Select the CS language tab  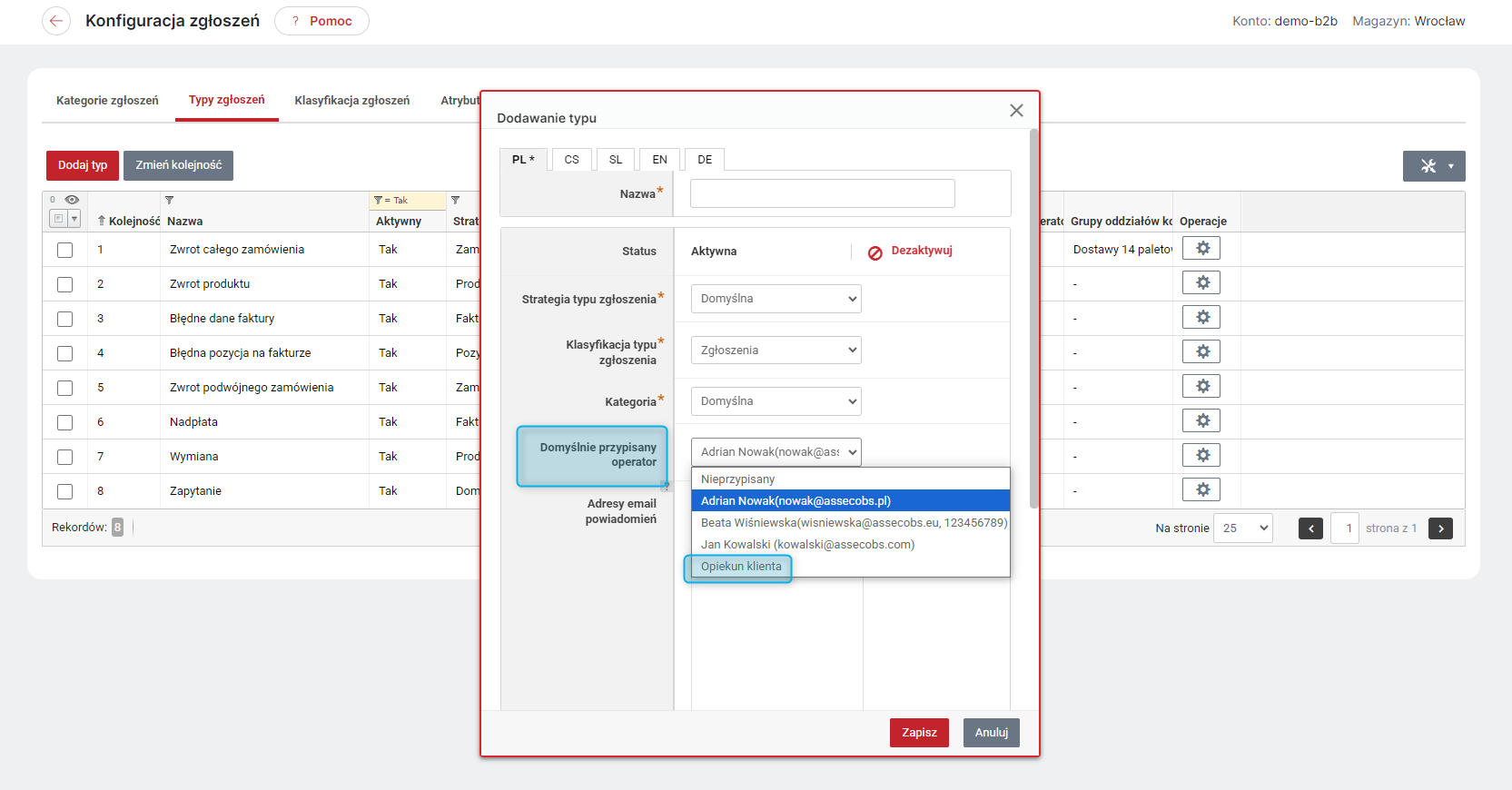point(571,160)
